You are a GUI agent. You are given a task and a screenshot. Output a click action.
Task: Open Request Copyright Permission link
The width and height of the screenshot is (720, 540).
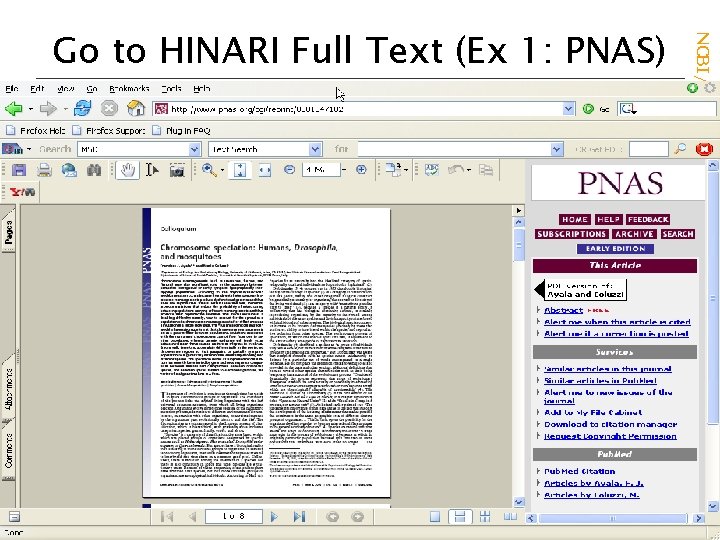point(610,436)
